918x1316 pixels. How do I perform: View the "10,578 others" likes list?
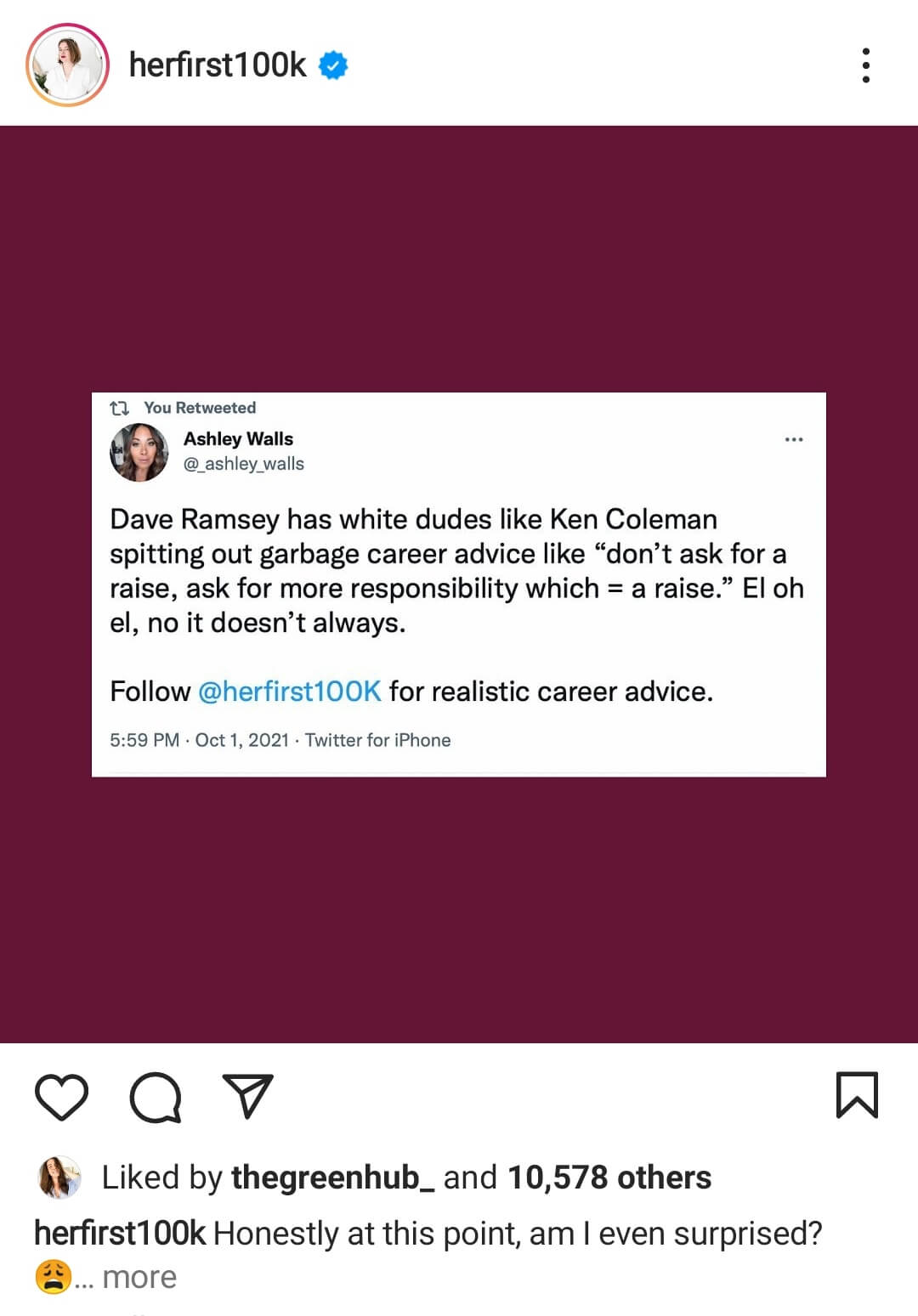tap(609, 1178)
